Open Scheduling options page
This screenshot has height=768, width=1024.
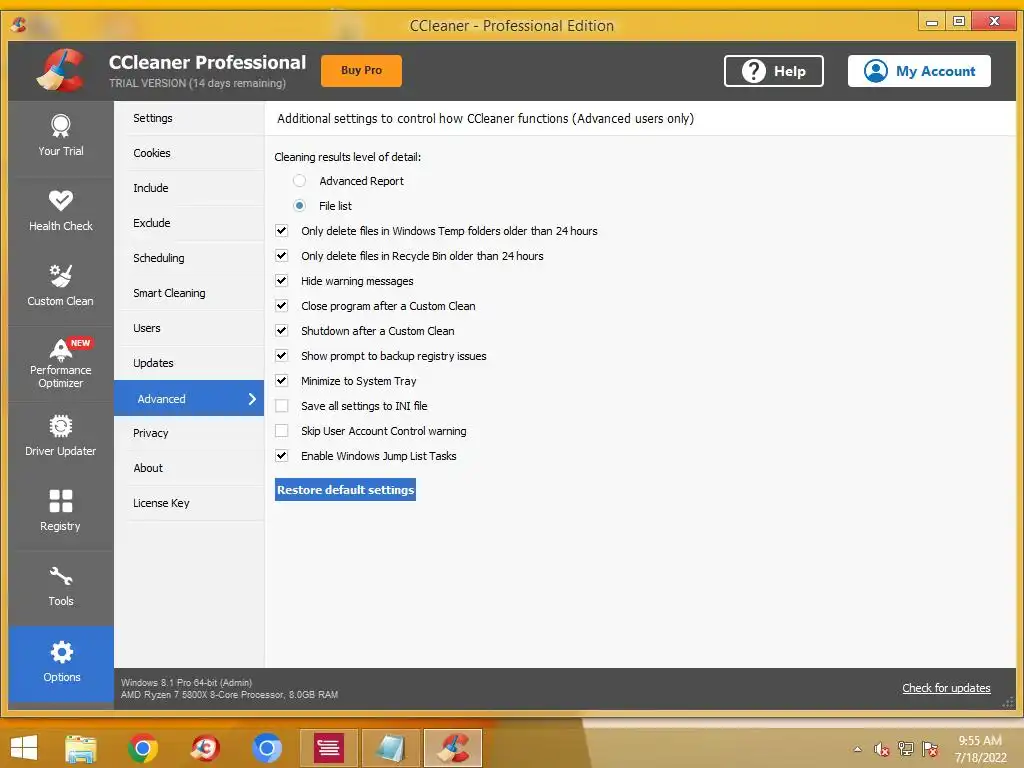tap(189, 258)
